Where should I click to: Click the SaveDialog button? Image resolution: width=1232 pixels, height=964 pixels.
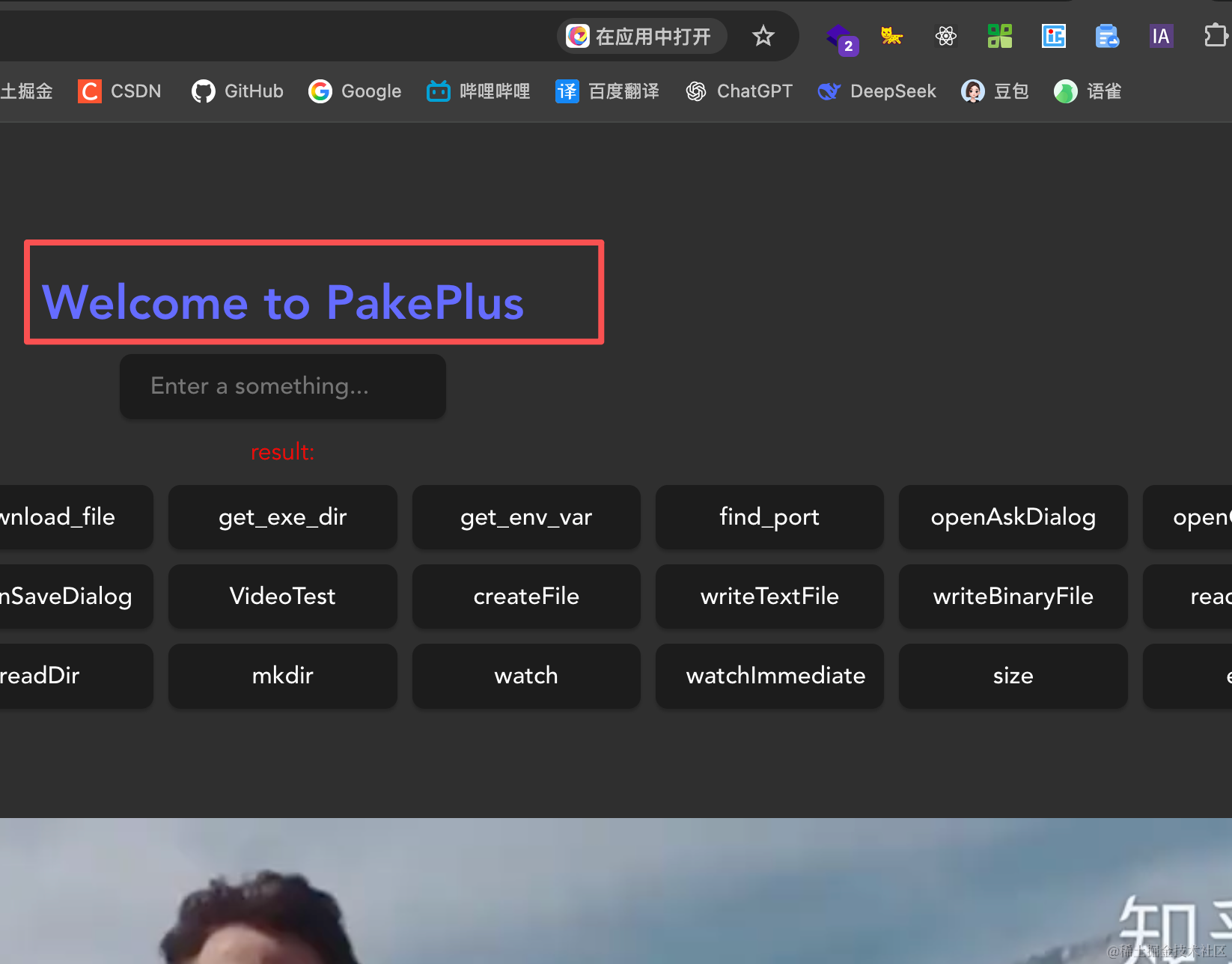[76, 597]
